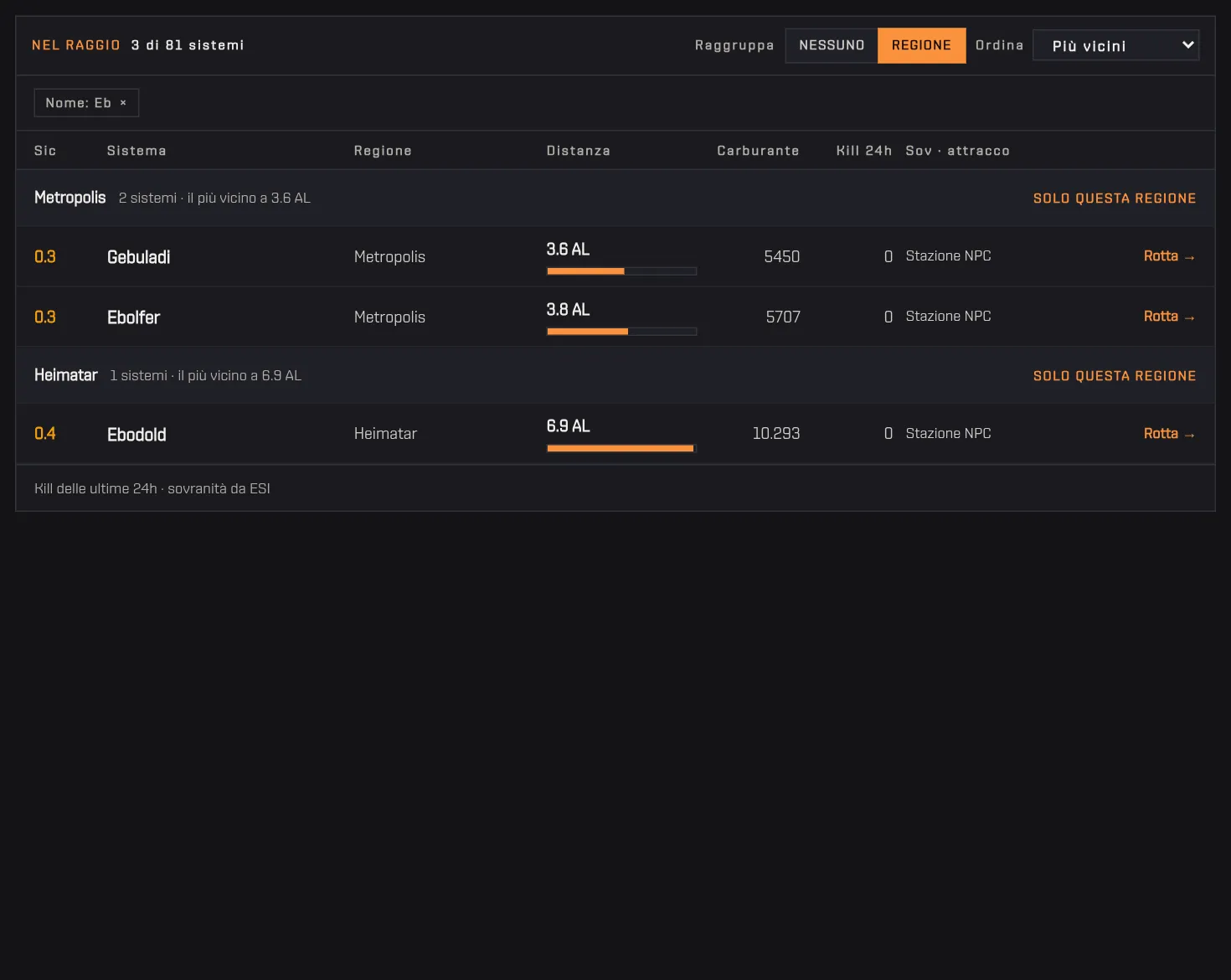Image resolution: width=1231 pixels, height=980 pixels.
Task: Click the Heimatar group header title
Action: pyautogui.click(x=65, y=375)
